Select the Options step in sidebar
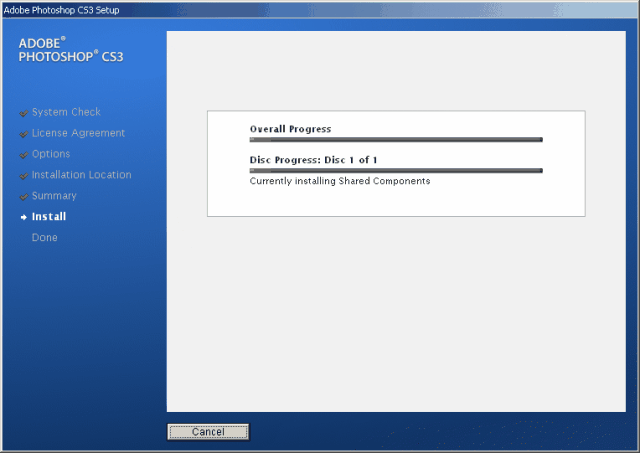The height and width of the screenshot is (453, 640). tap(51, 154)
